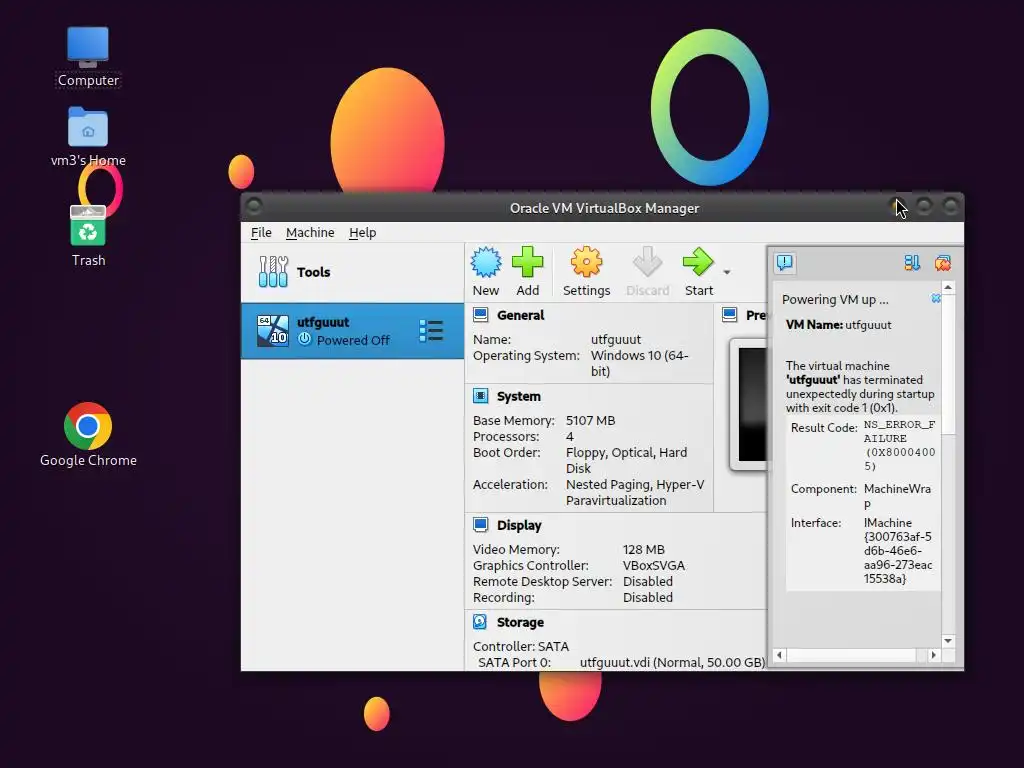Open the File menu
The image size is (1024, 768).
point(261,232)
